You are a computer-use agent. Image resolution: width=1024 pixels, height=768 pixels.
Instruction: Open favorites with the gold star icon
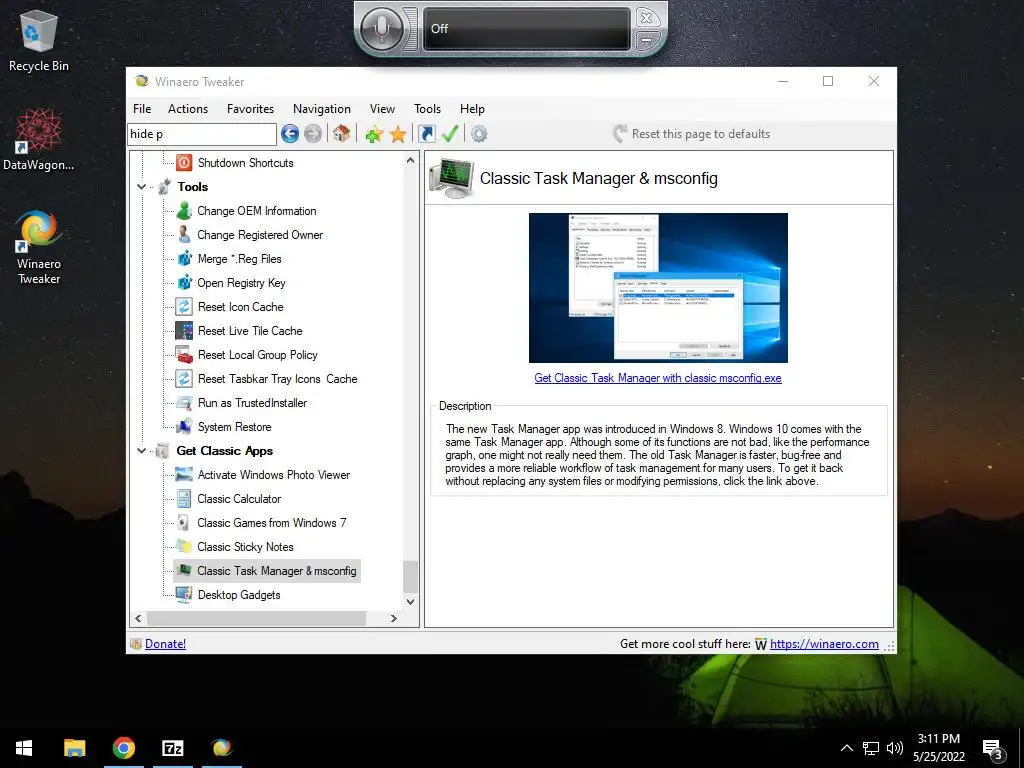click(398, 135)
